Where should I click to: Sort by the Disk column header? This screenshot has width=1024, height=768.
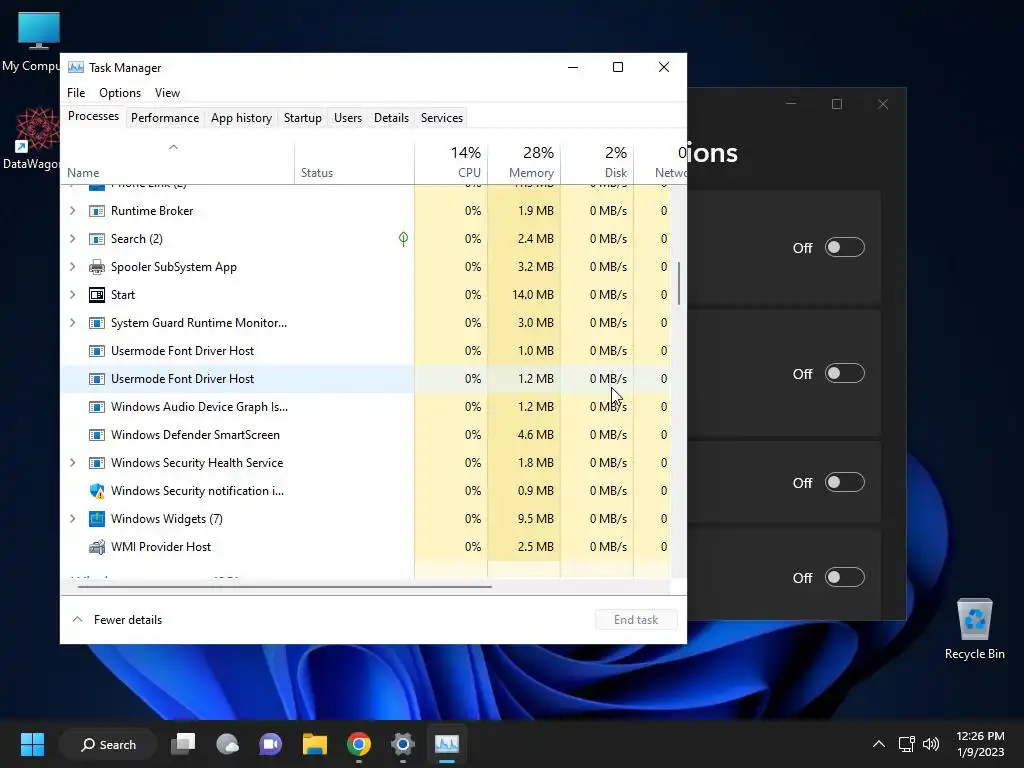click(598, 162)
